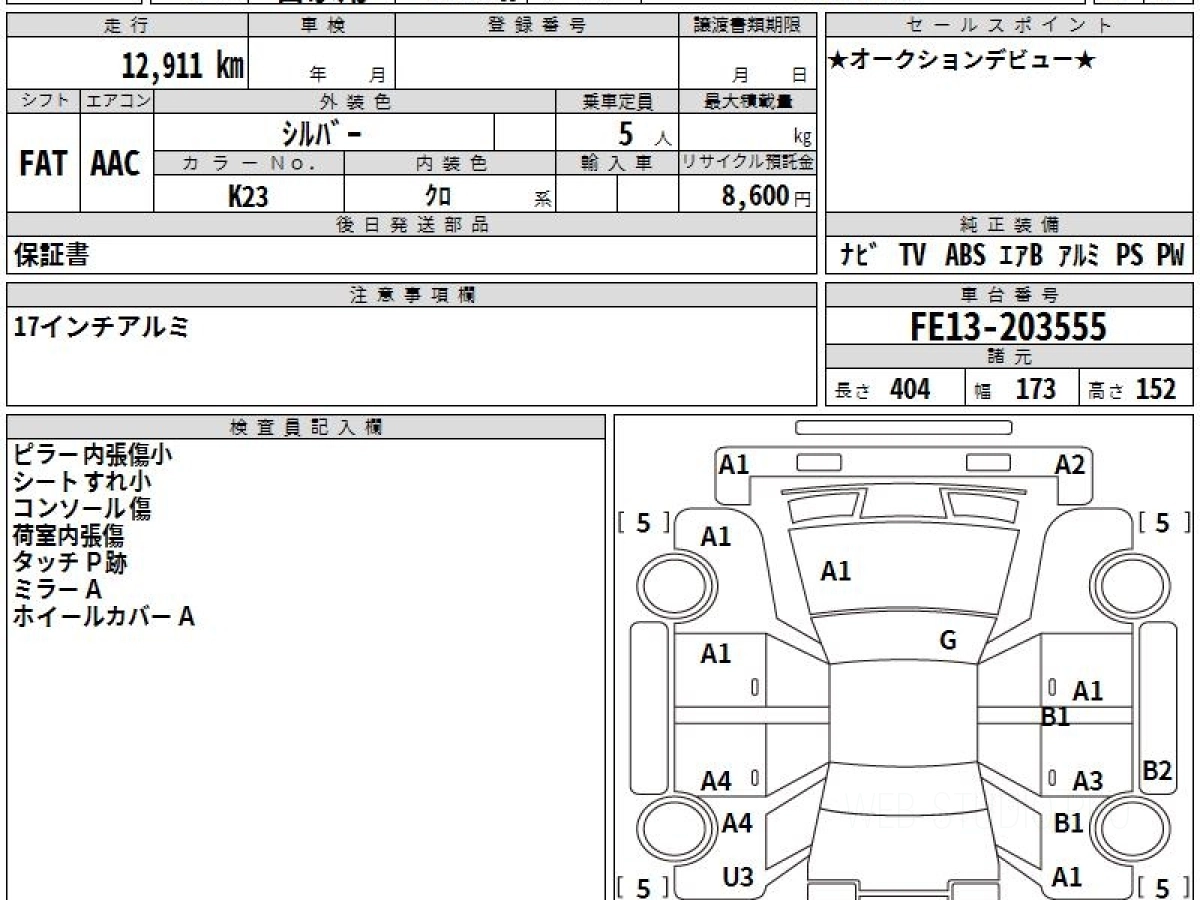Select the 高さ 152 dimension
The width and height of the screenshot is (1200, 900).
(x=1134, y=389)
